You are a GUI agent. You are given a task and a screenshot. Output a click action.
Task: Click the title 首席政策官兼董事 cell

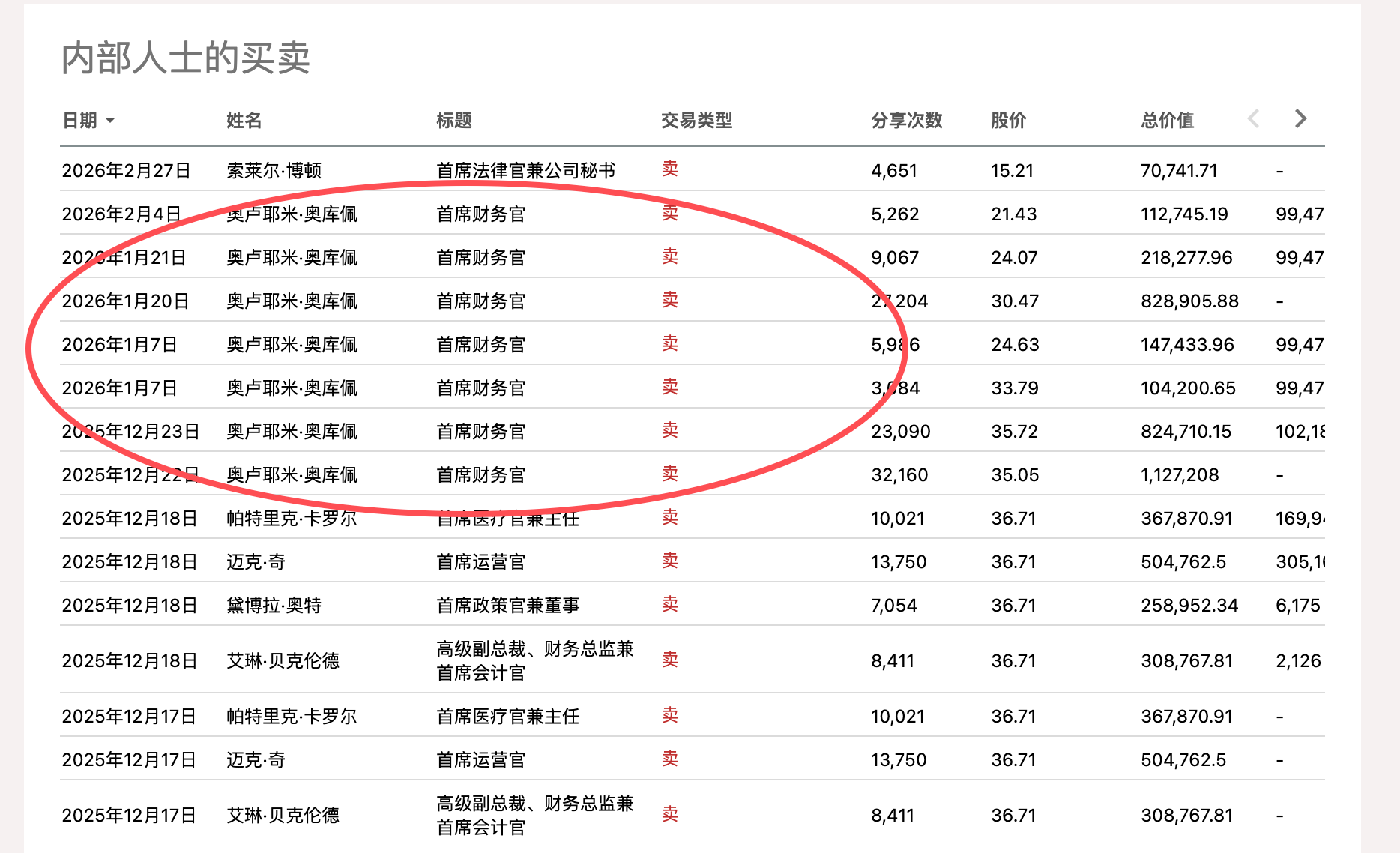pos(507,606)
